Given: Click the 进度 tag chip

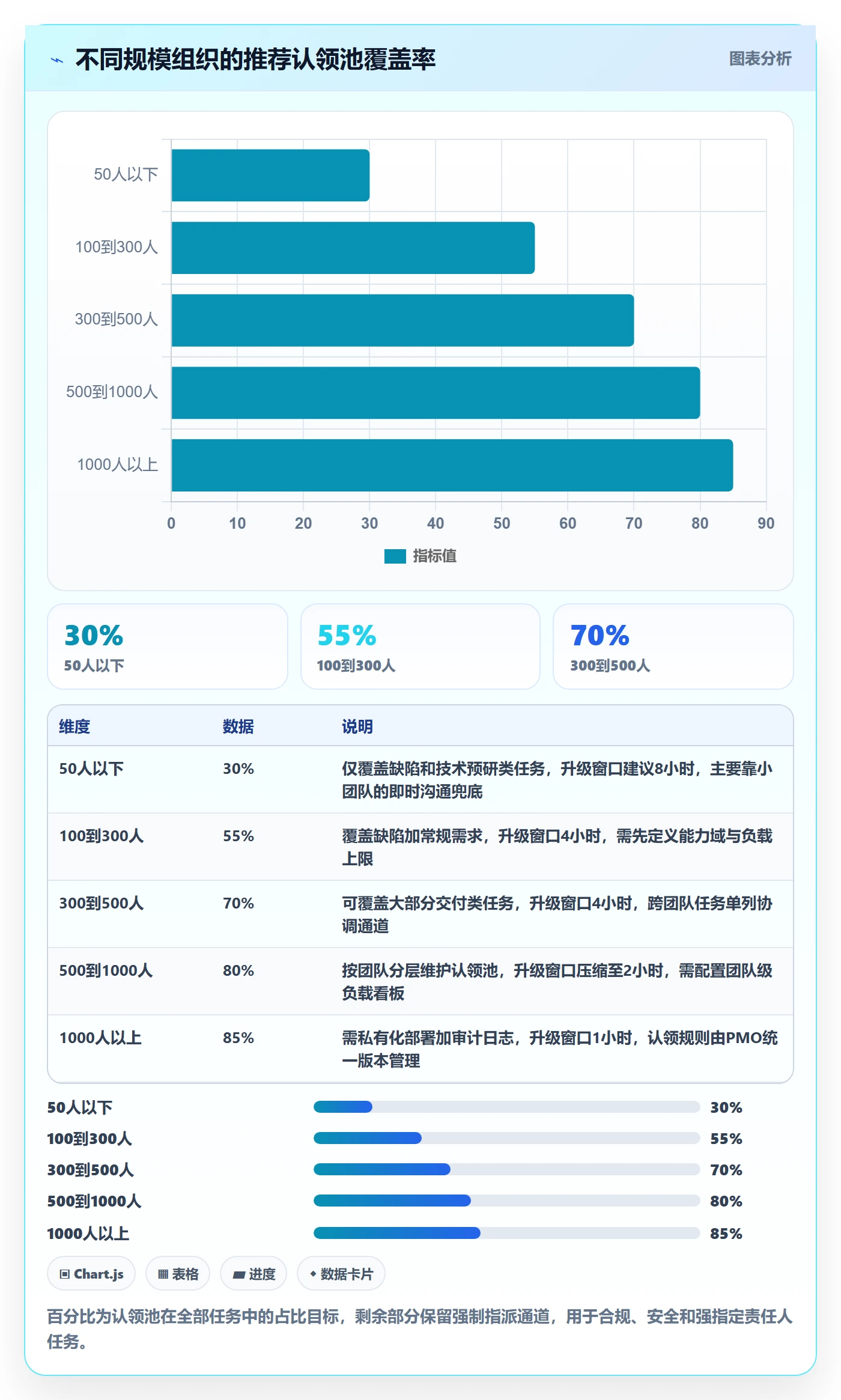Looking at the screenshot, I should pos(254,1273).
